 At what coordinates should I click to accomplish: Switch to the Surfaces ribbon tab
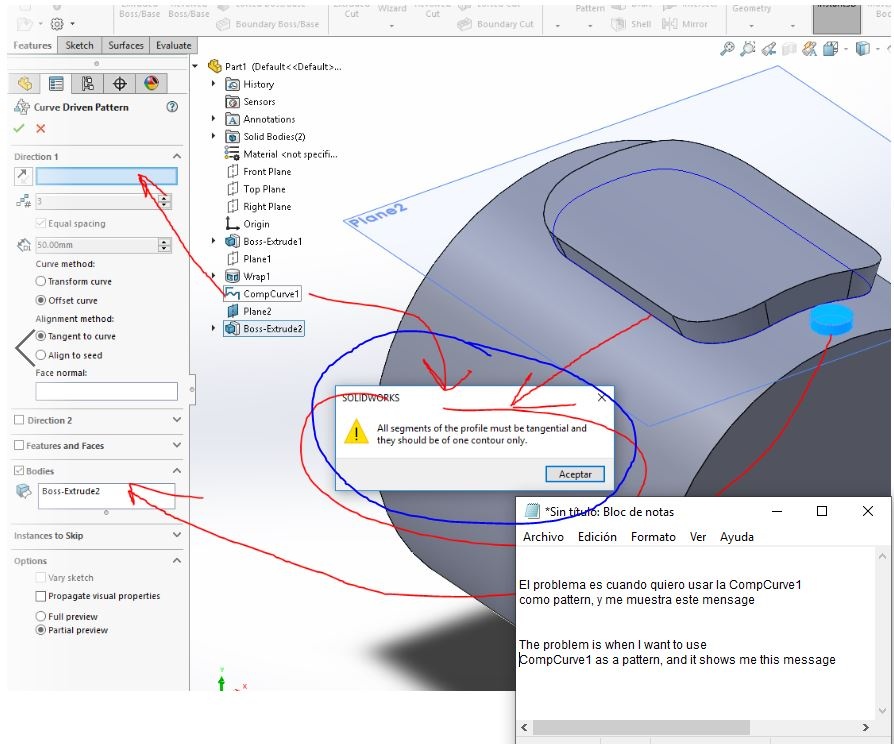point(126,45)
